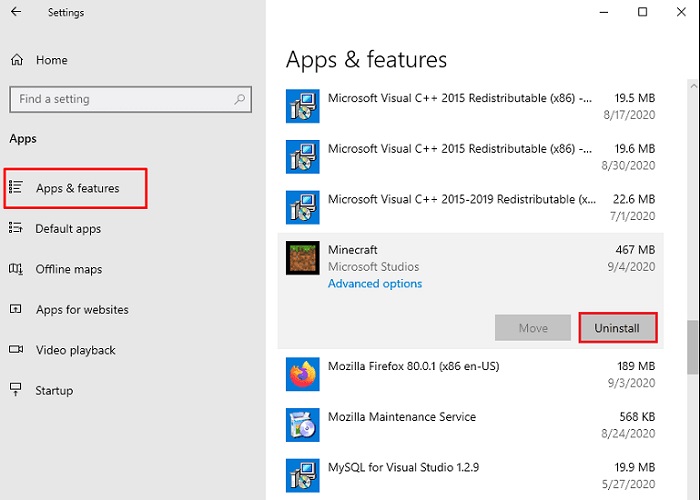Click the 19.6 MB Visual C++ 2015 icon

(303, 157)
